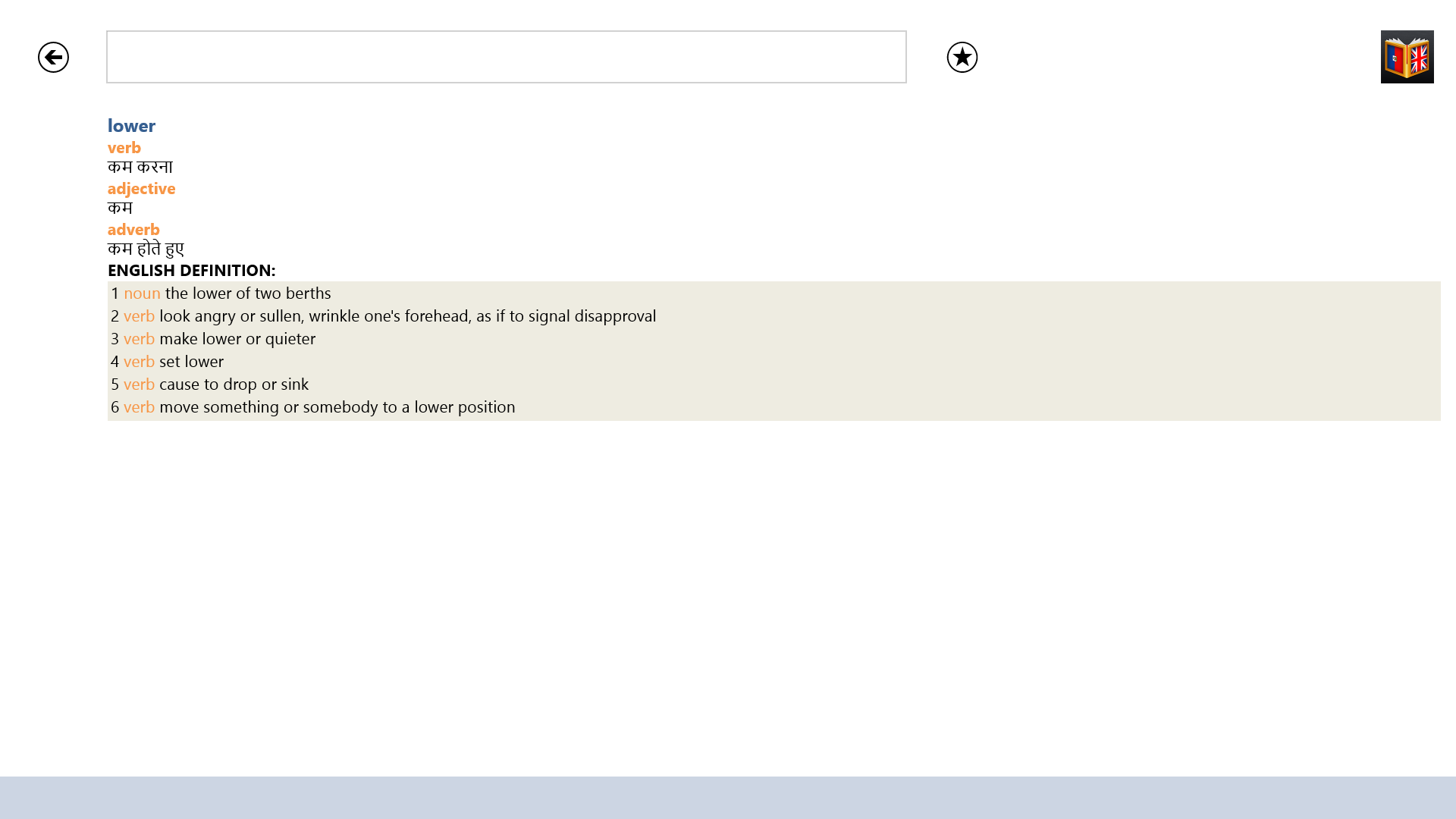Select definition 4 "set lower"

click(x=191, y=362)
